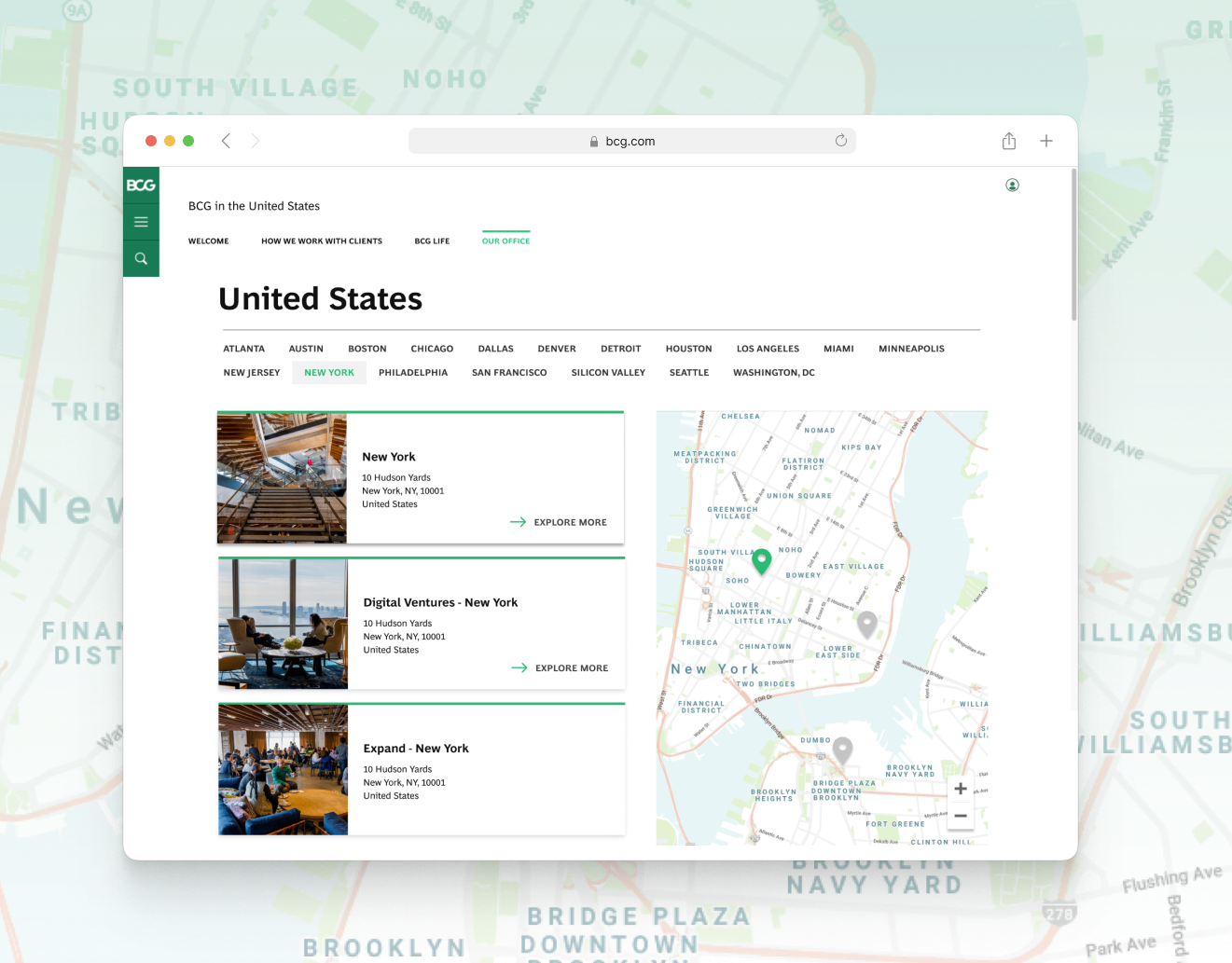Select the Miami office
Image resolution: width=1232 pixels, height=963 pixels.
(x=838, y=349)
